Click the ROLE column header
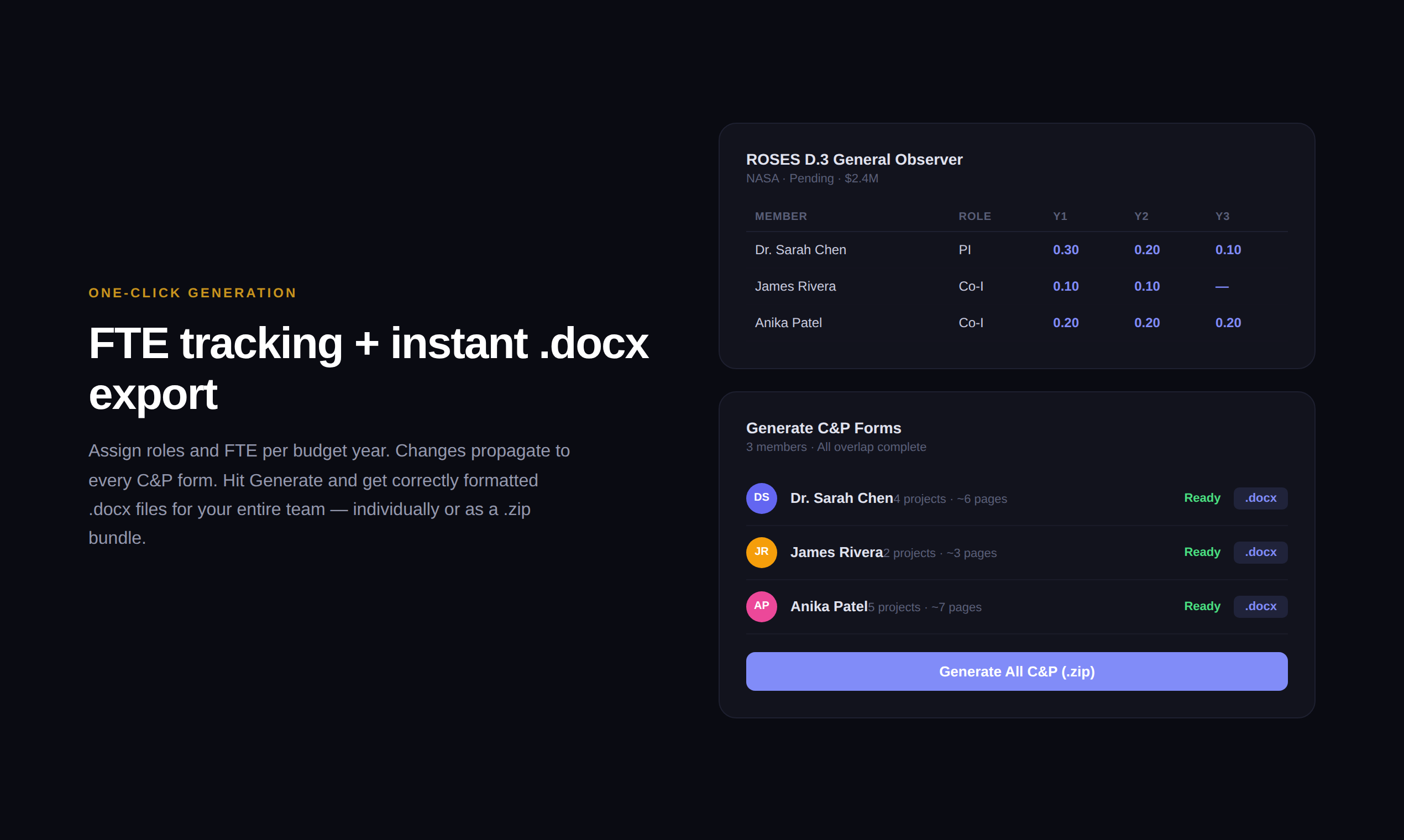This screenshot has height=840, width=1404. pos(975,216)
